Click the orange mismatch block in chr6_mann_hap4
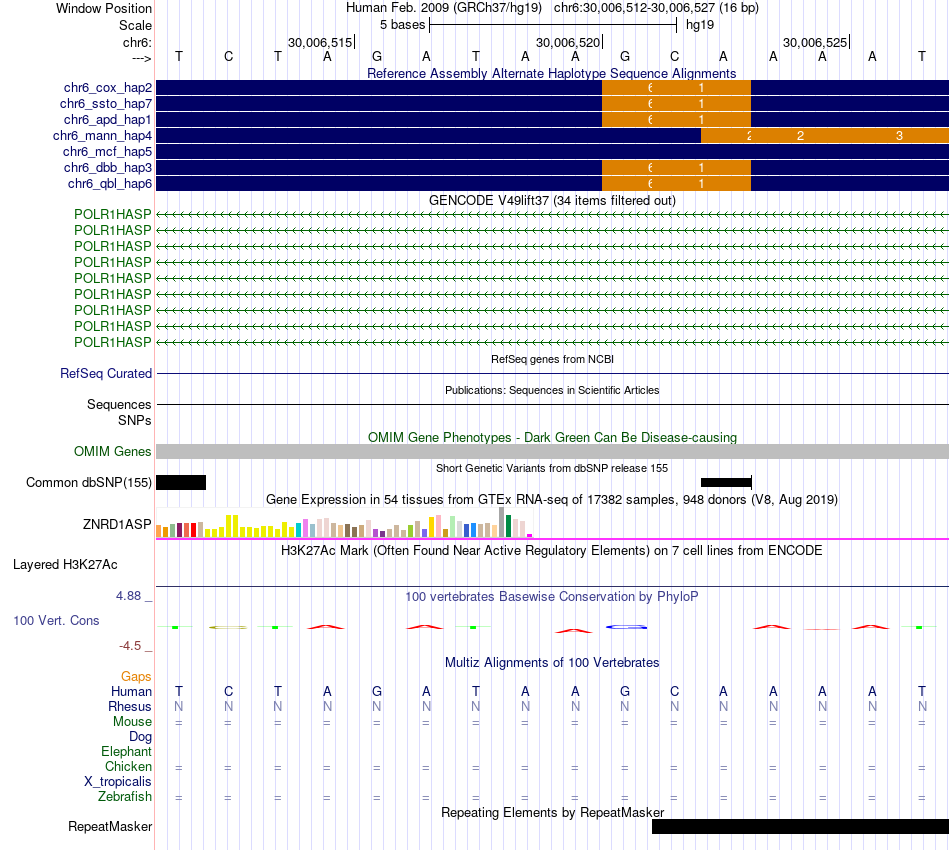The width and height of the screenshot is (950, 850). tap(825, 136)
